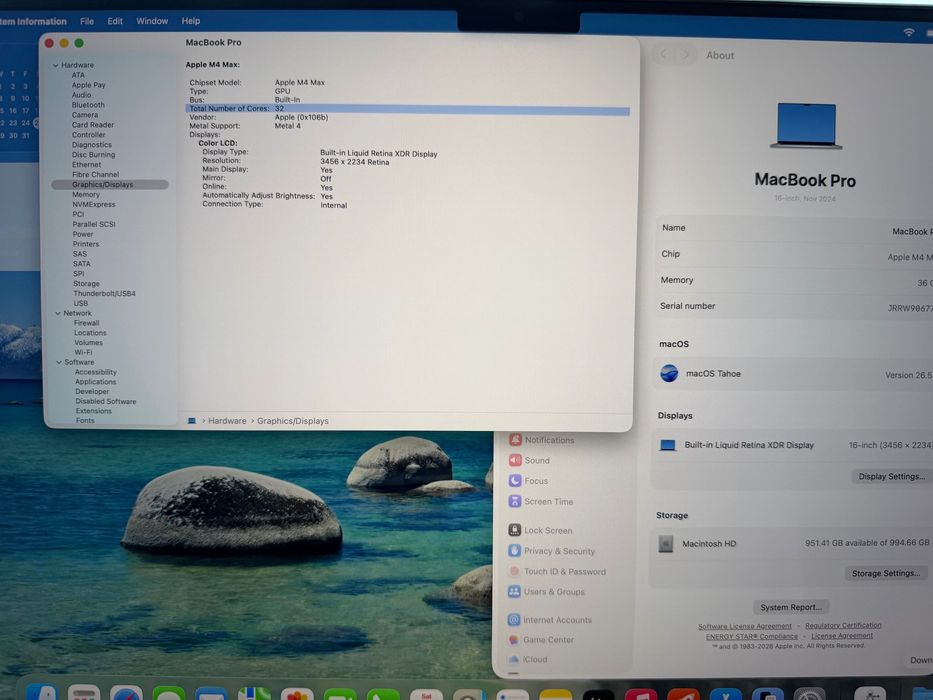Collapse the Network section in the sidebar
The width and height of the screenshot is (933, 700).
[58, 313]
